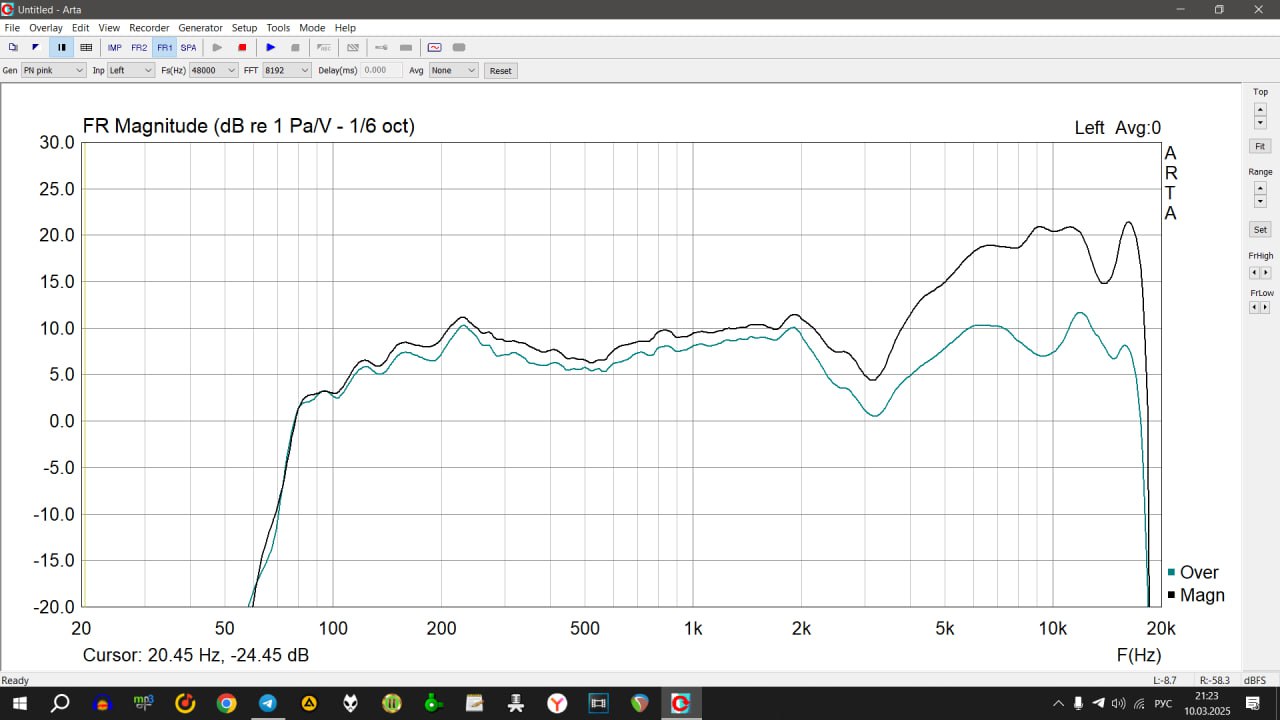
Task: Click the REC record toolbar icon
Action: [324, 47]
